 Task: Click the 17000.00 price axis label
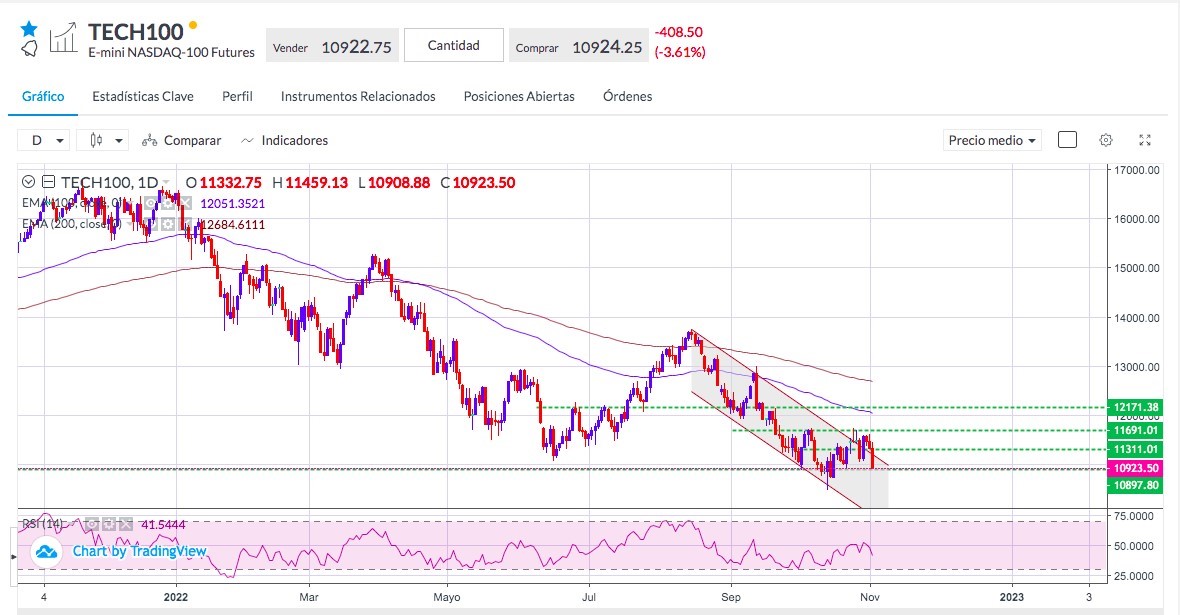coord(1136,170)
